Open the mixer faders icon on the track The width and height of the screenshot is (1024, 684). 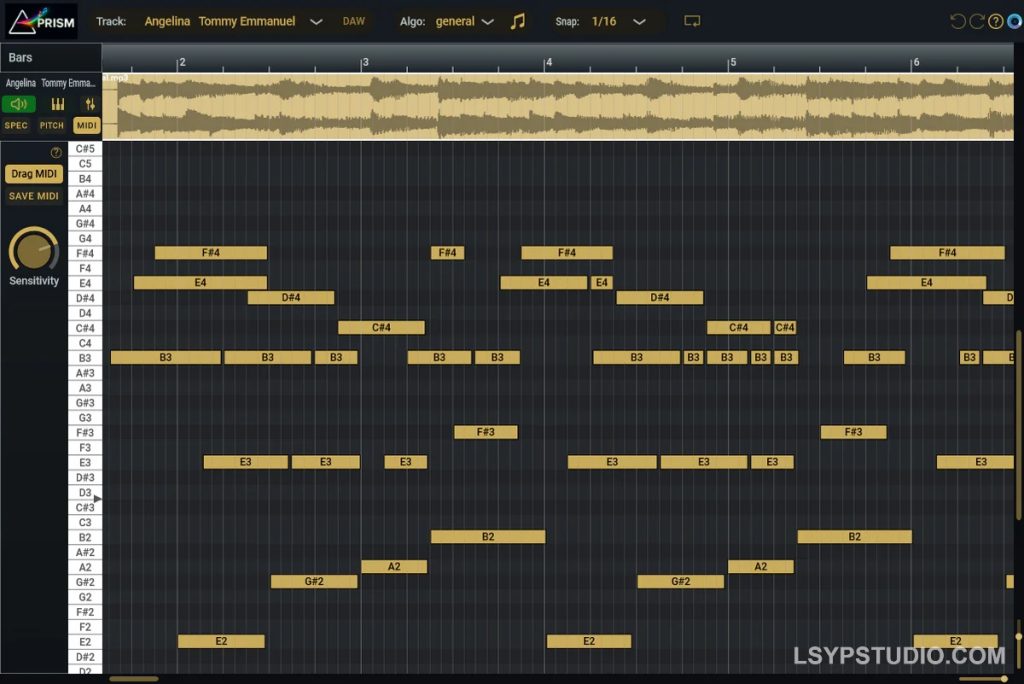pos(88,104)
